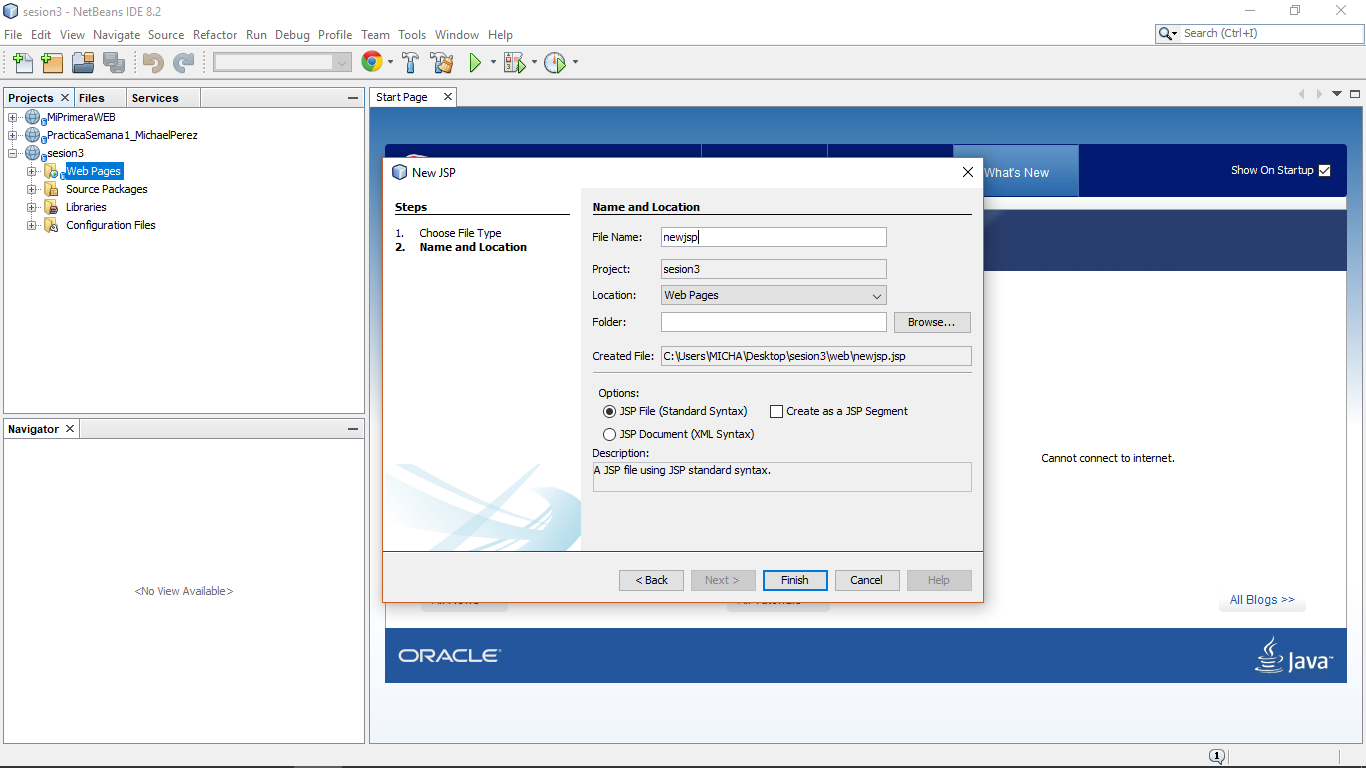Image resolution: width=1366 pixels, height=768 pixels.
Task: Click the Folder input field
Action: point(774,322)
